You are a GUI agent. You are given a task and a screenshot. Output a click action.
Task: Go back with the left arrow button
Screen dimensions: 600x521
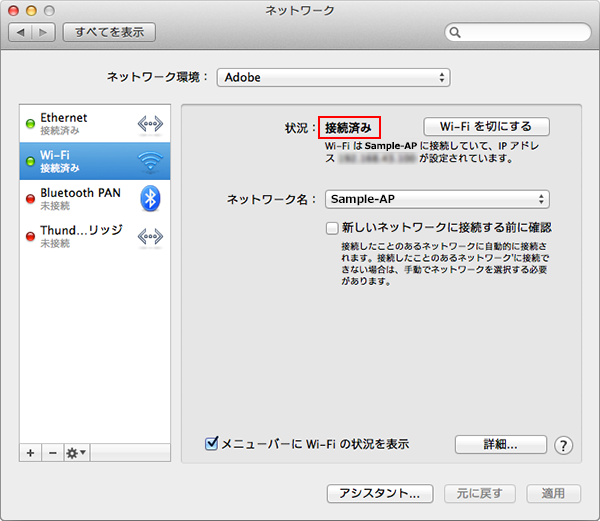(21, 32)
